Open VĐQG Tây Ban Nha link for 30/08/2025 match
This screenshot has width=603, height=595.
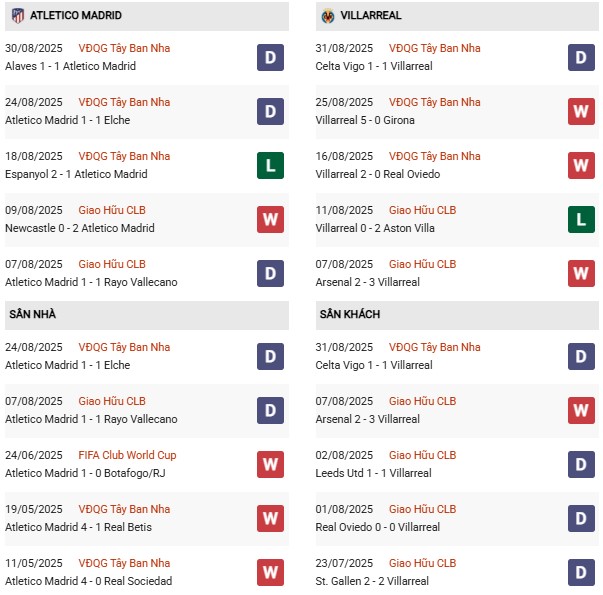124,48
